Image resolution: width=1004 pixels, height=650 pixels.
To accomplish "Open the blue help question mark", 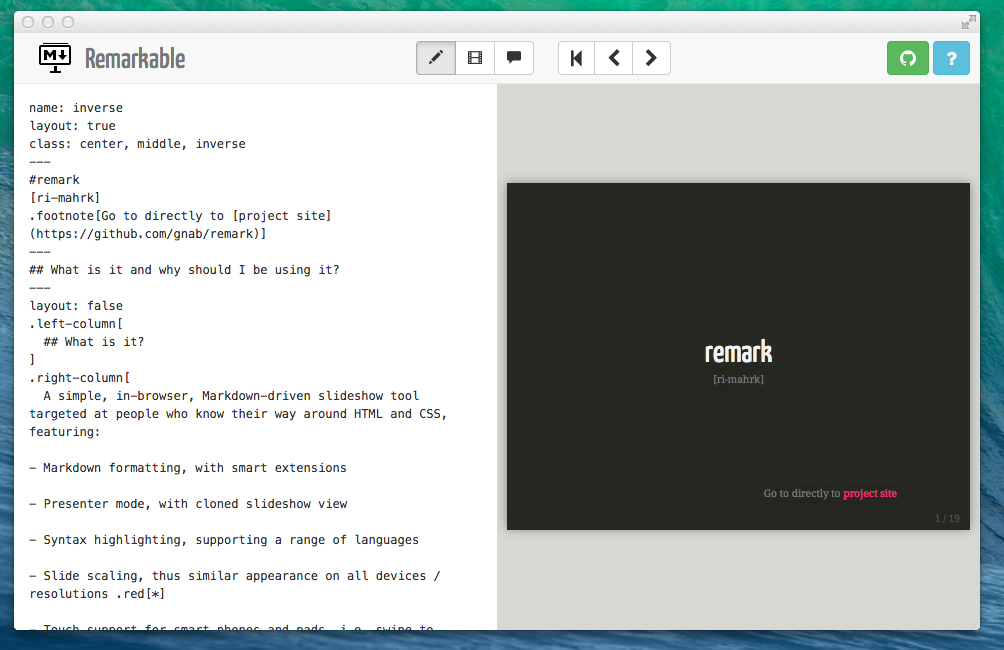I will click(x=951, y=58).
